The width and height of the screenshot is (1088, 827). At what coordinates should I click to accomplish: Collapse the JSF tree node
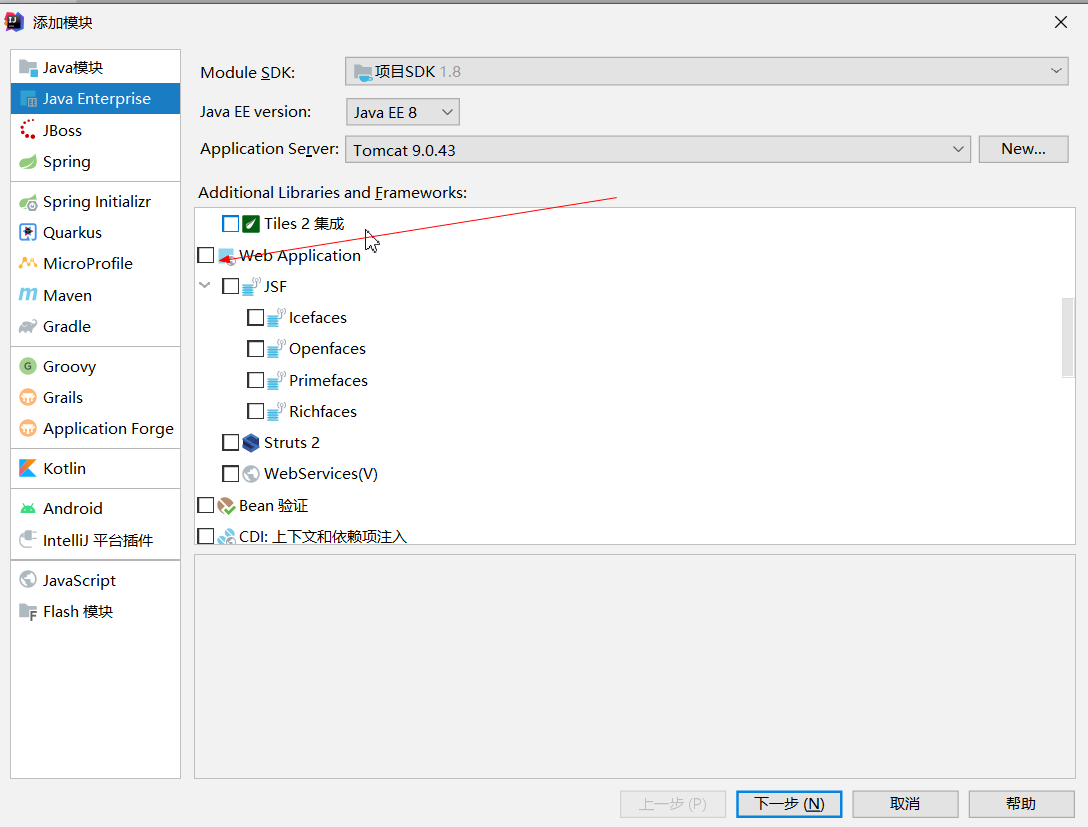(205, 285)
